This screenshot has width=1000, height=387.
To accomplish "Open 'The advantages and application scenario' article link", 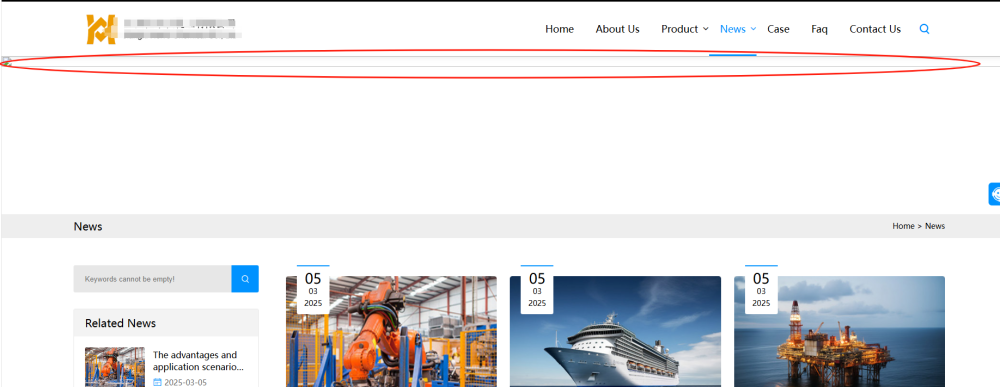I will point(198,361).
